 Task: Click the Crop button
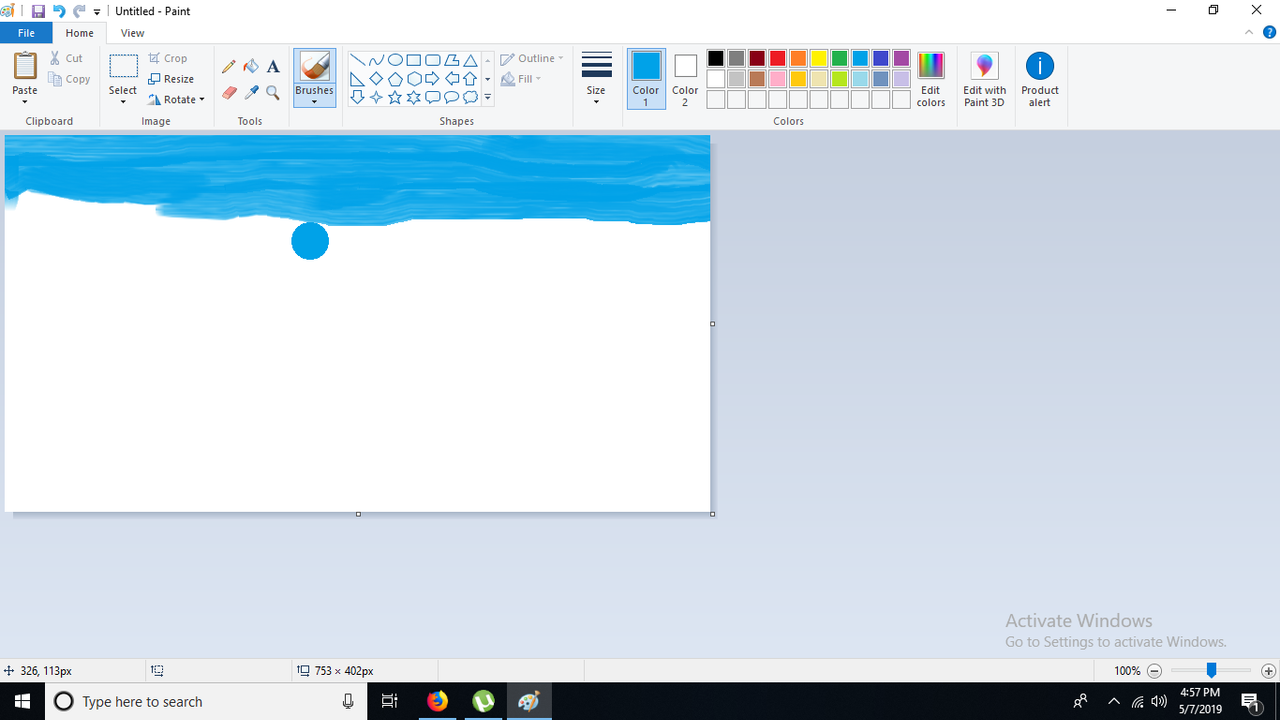pos(168,58)
